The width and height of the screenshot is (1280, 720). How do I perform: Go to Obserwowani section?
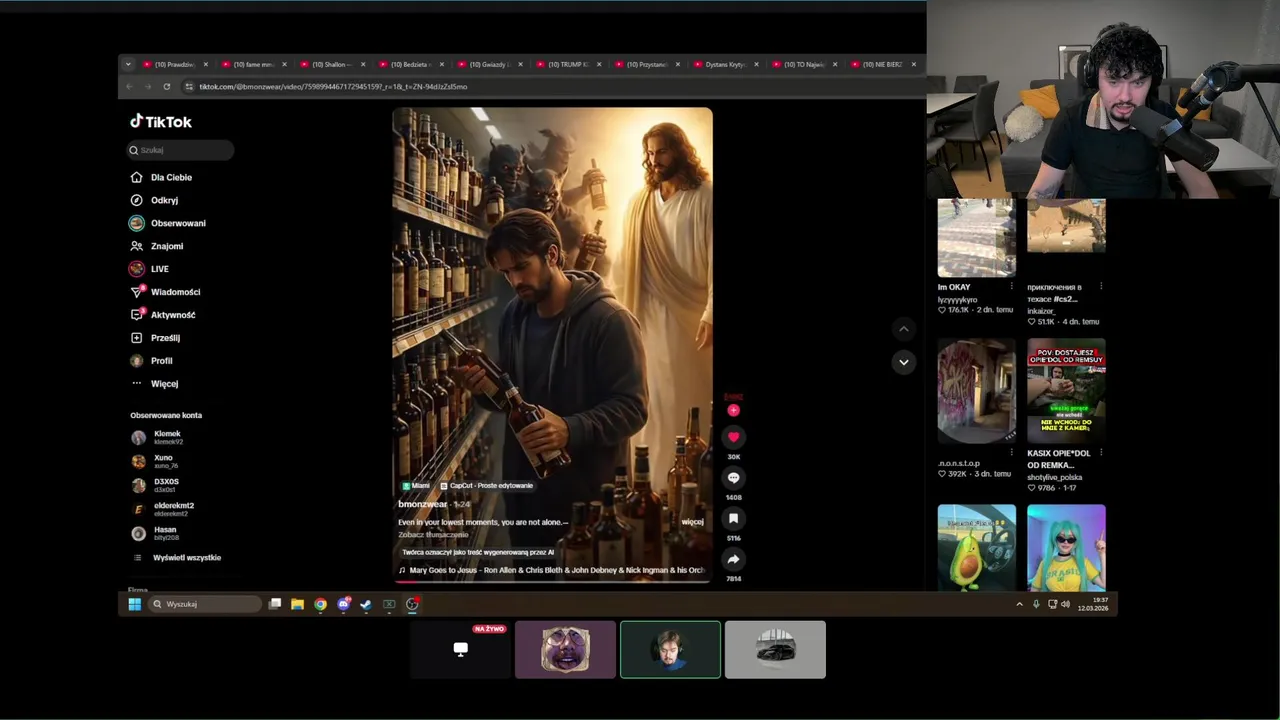tap(168, 223)
